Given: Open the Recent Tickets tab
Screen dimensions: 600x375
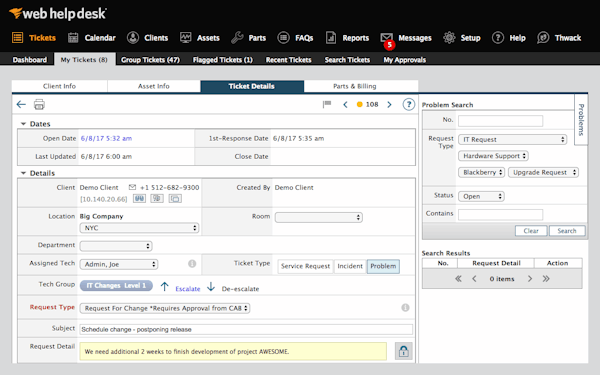Looking at the screenshot, I should point(289,60).
